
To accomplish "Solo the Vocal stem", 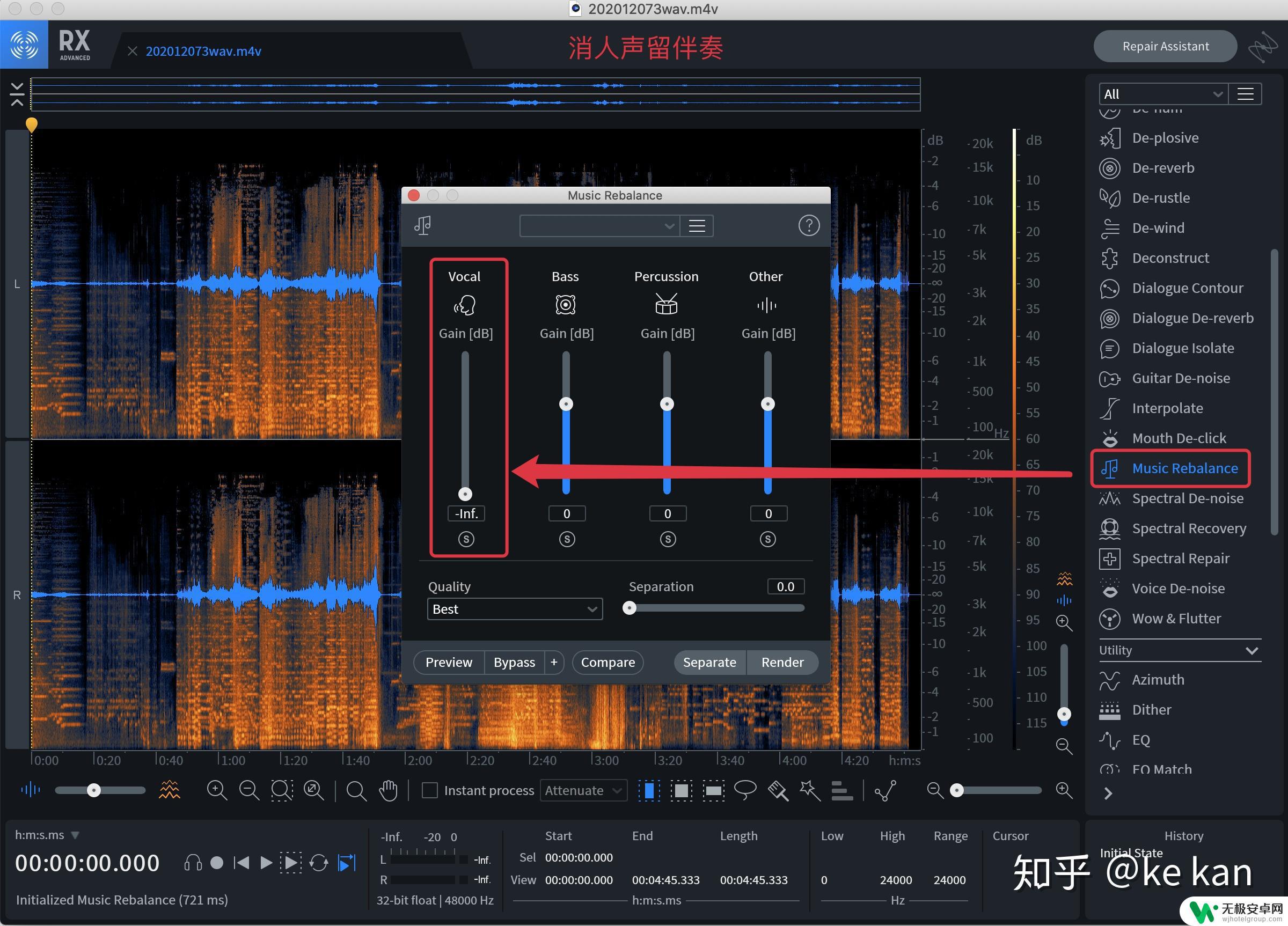I will coord(466,539).
